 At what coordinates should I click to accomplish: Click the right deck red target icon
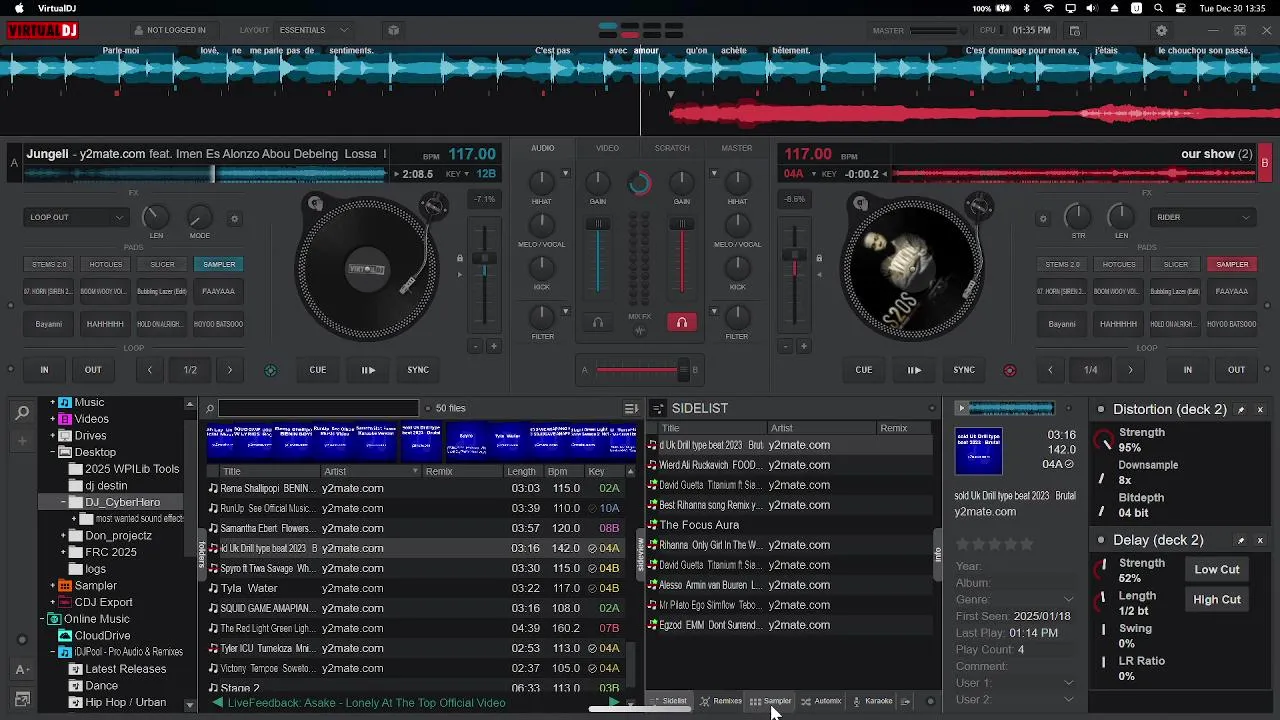[x=1009, y=370]
